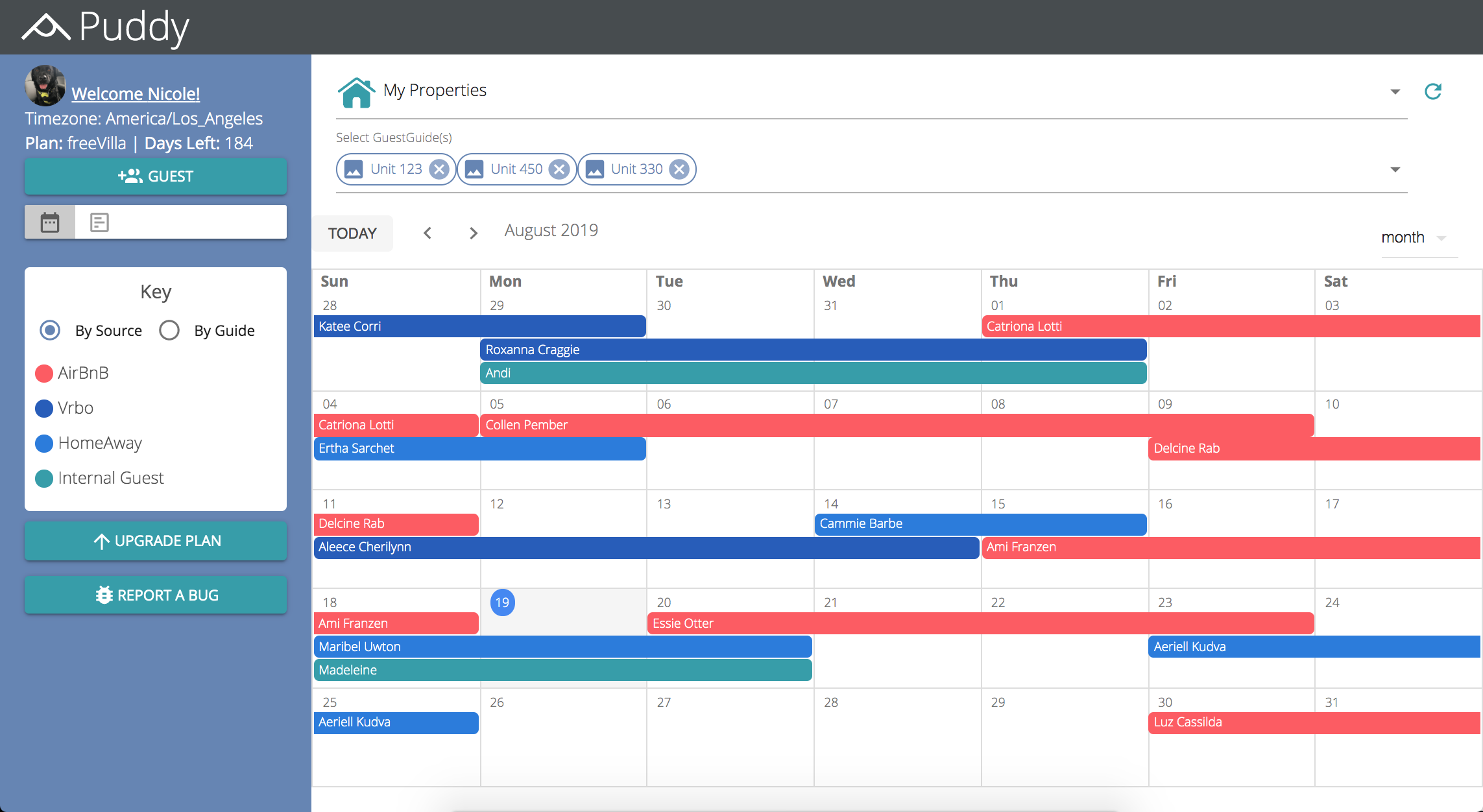Select the By Guide radio button
The image size is (1483, 812).
coord(169,330)
